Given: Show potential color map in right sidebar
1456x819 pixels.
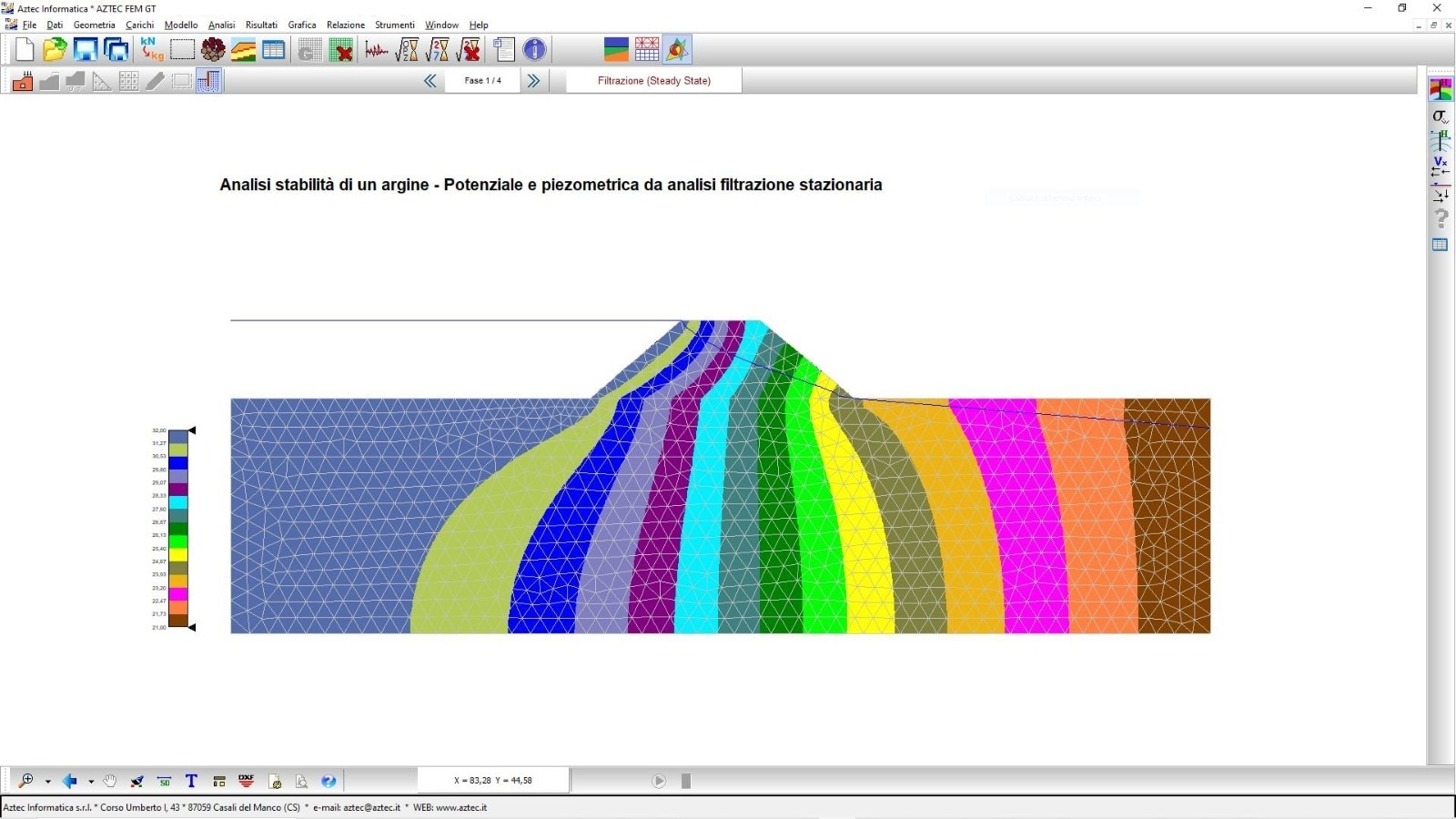Looking at the screenshot, I should (1441, 89).
